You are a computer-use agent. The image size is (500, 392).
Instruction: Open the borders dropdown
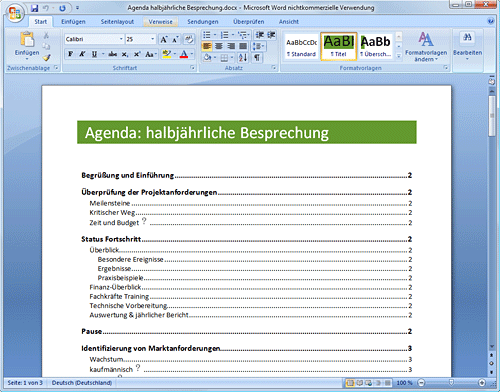pos(232,58)
